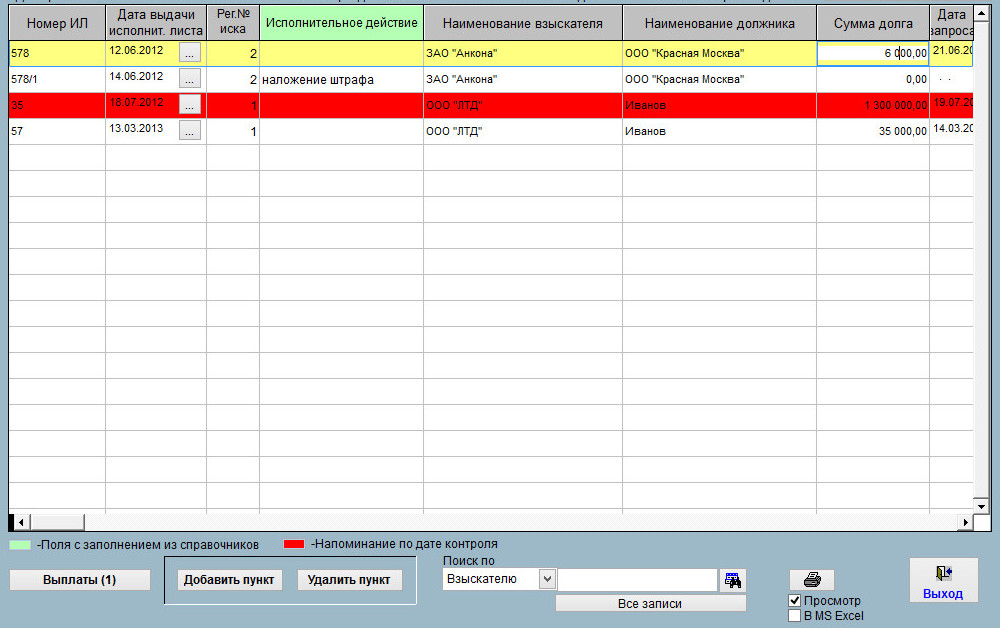Enable the В MS Excel checkbox
The width and height of the screenshot is (1000, 628).
click(x=795, y=616)
